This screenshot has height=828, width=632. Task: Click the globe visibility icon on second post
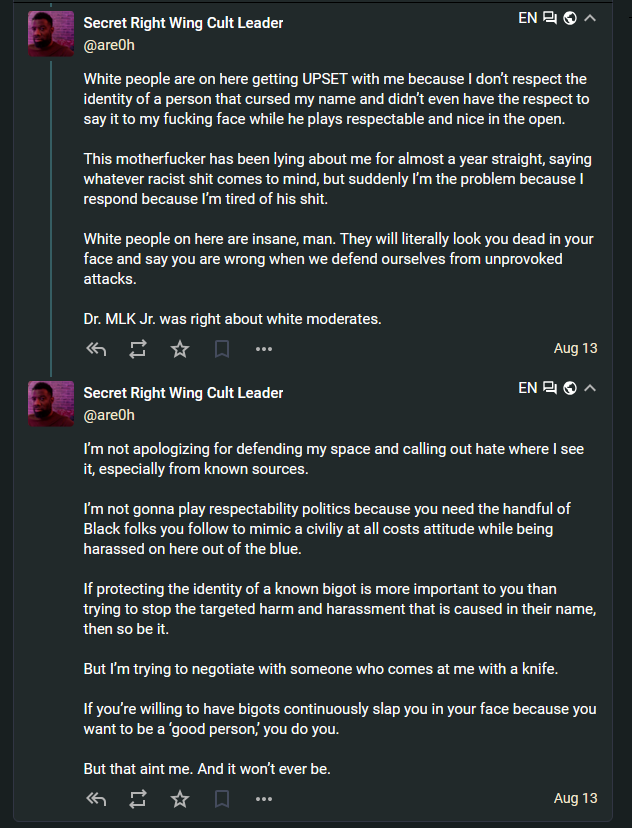click(570, 387)
